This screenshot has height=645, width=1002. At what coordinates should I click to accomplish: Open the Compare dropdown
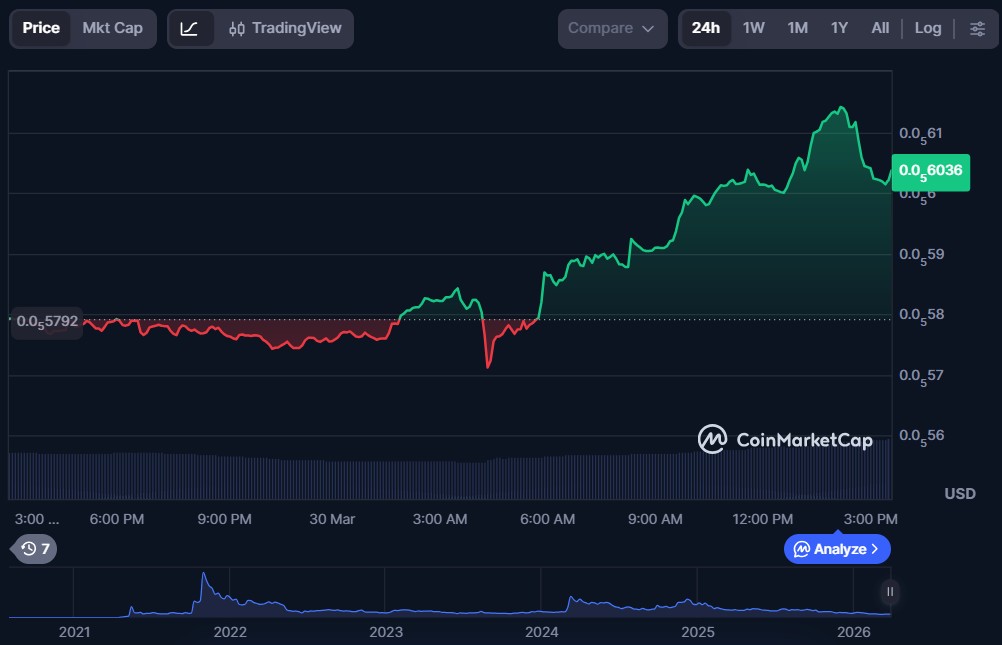tap(611, 28)
